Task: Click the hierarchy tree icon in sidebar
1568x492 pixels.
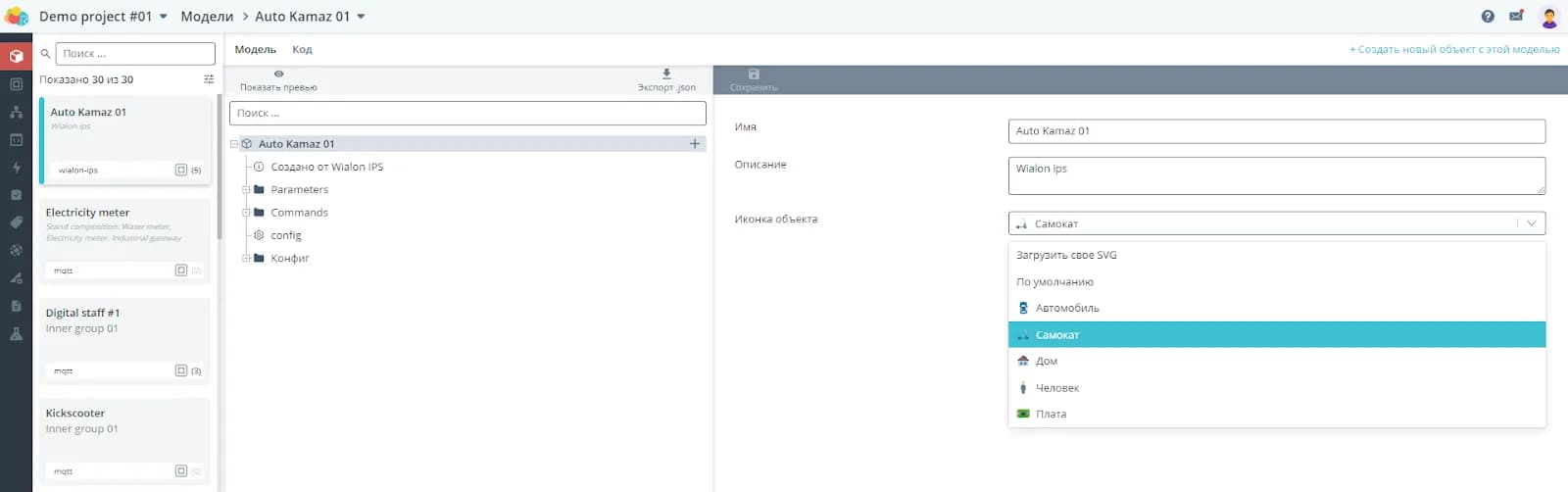Action: tap(16, 112)
